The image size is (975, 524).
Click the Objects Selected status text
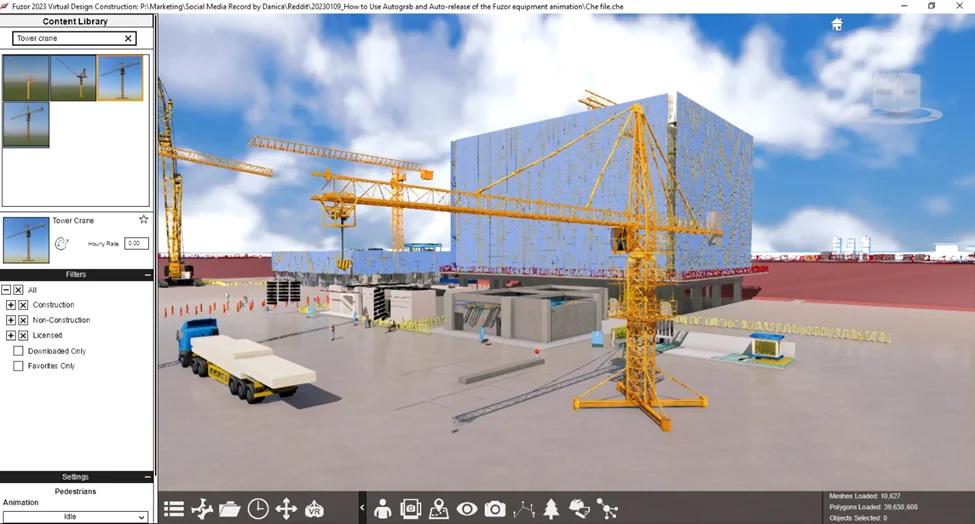tap(858, 518)
